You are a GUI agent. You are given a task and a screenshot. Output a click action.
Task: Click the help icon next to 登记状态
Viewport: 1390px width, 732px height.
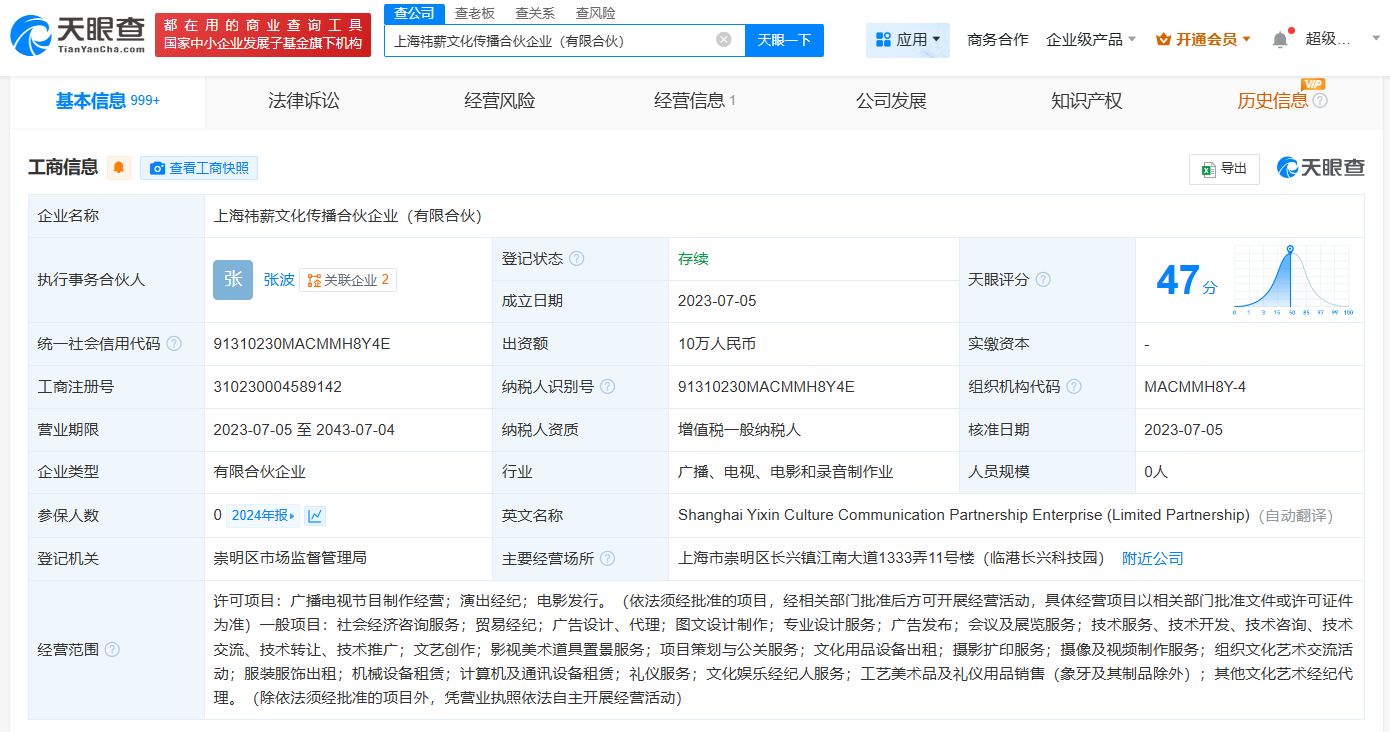click(577, 258)
